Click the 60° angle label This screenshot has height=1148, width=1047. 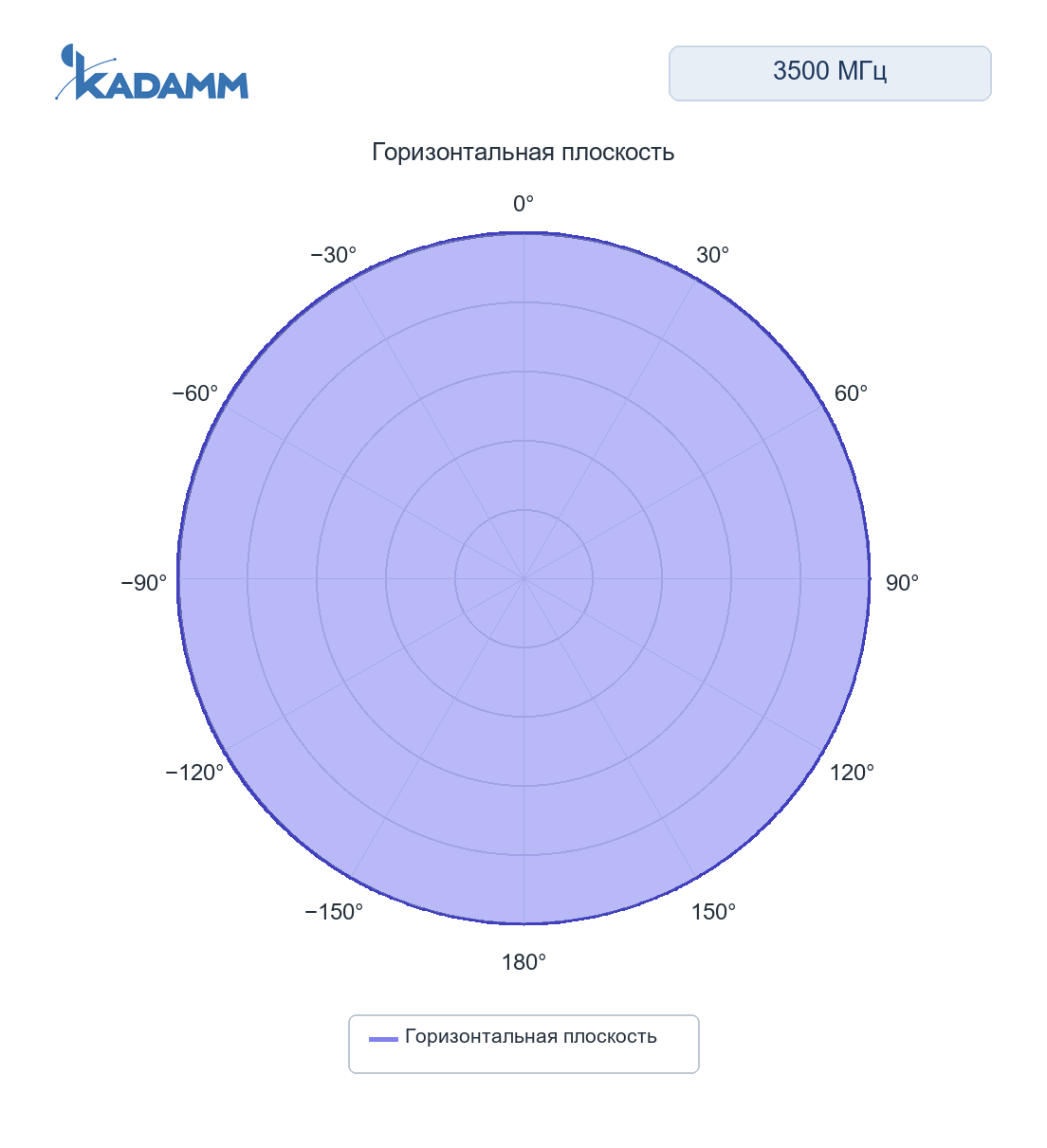coord(851,393)
